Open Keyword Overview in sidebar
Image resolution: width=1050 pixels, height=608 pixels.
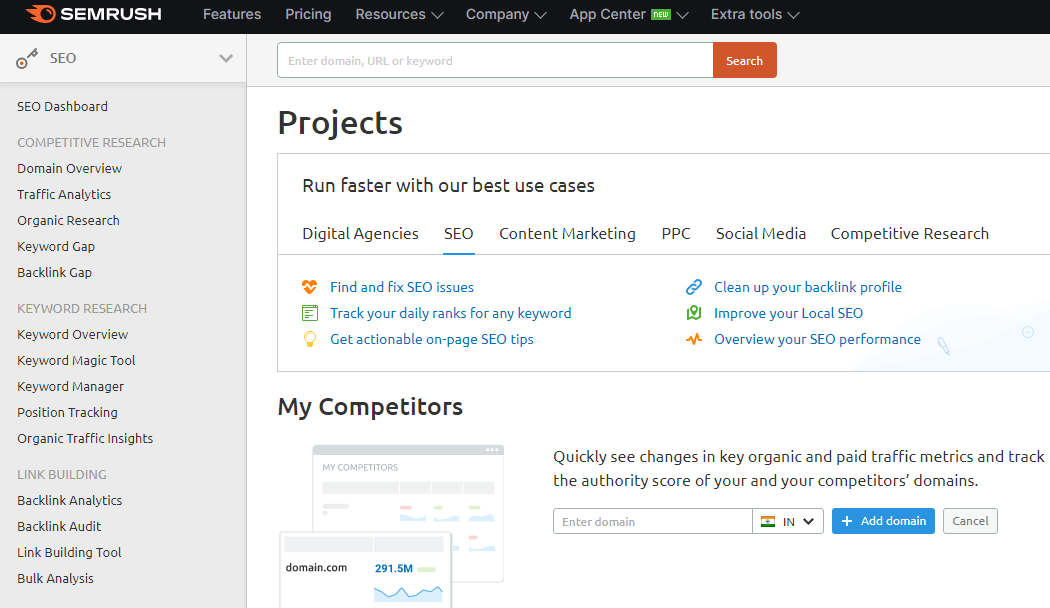pyautogui.click(x=72, y=335)
